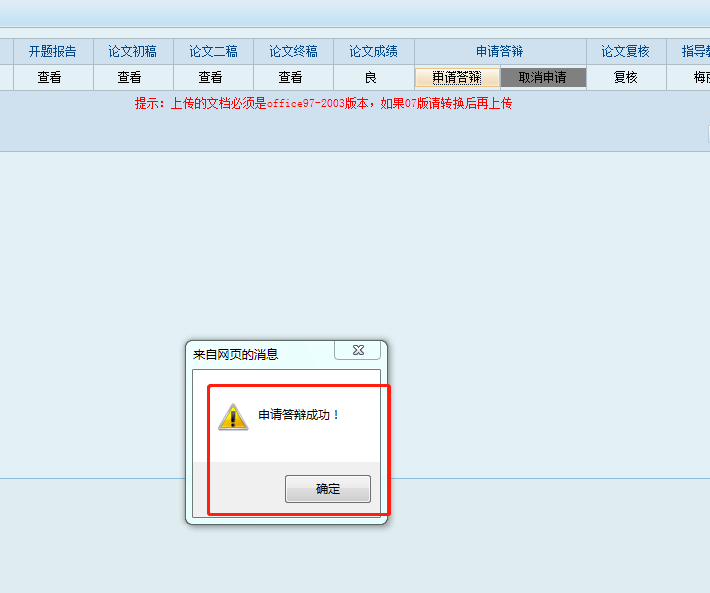Select the 论文复核 column header
710x593 pixels.
(626, 51)
